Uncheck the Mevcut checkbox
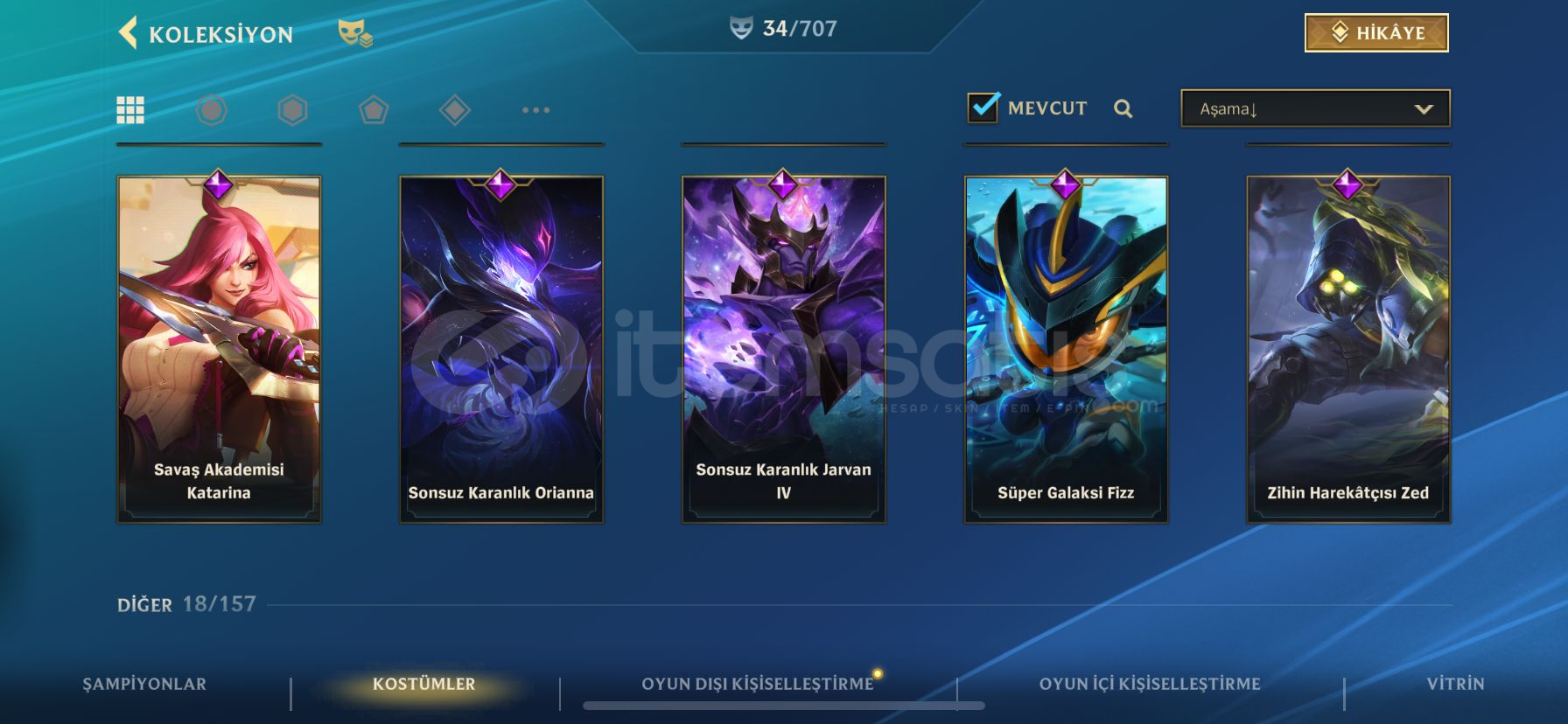Viewport: 1568px width, 724px height. 983,108
